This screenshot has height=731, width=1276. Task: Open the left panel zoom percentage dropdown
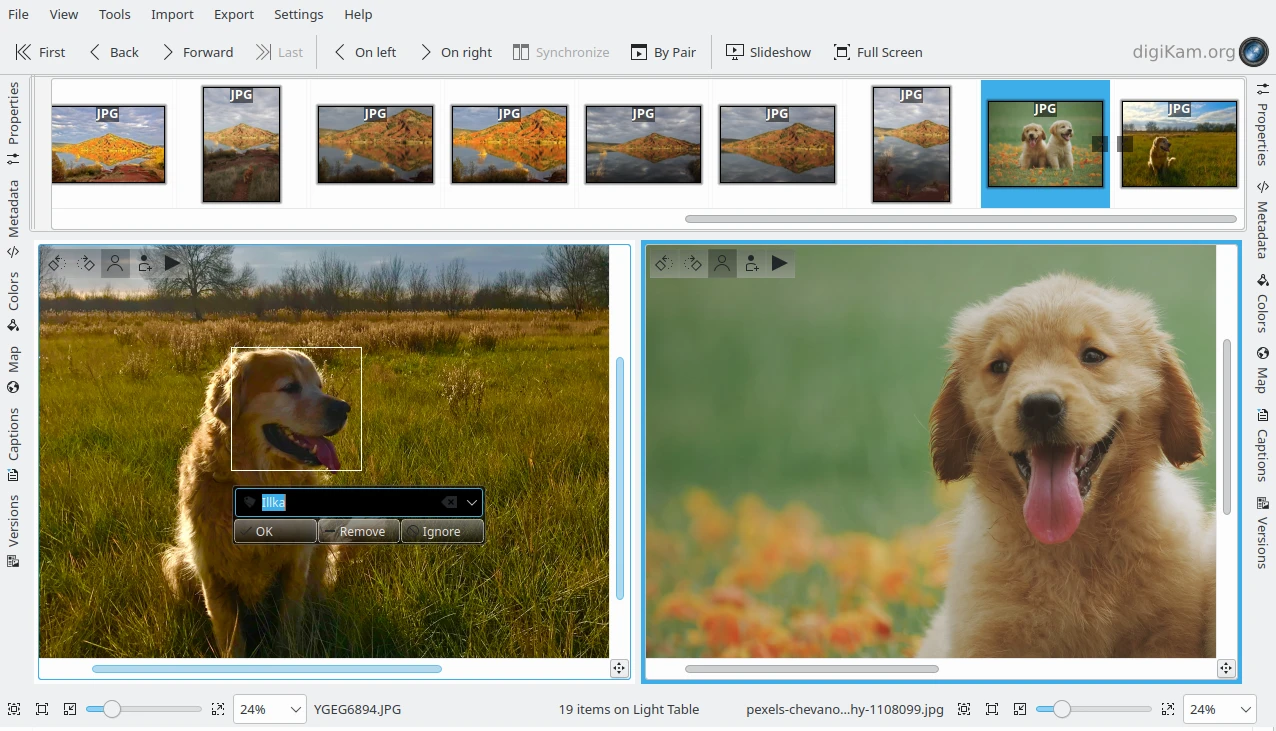295,709
